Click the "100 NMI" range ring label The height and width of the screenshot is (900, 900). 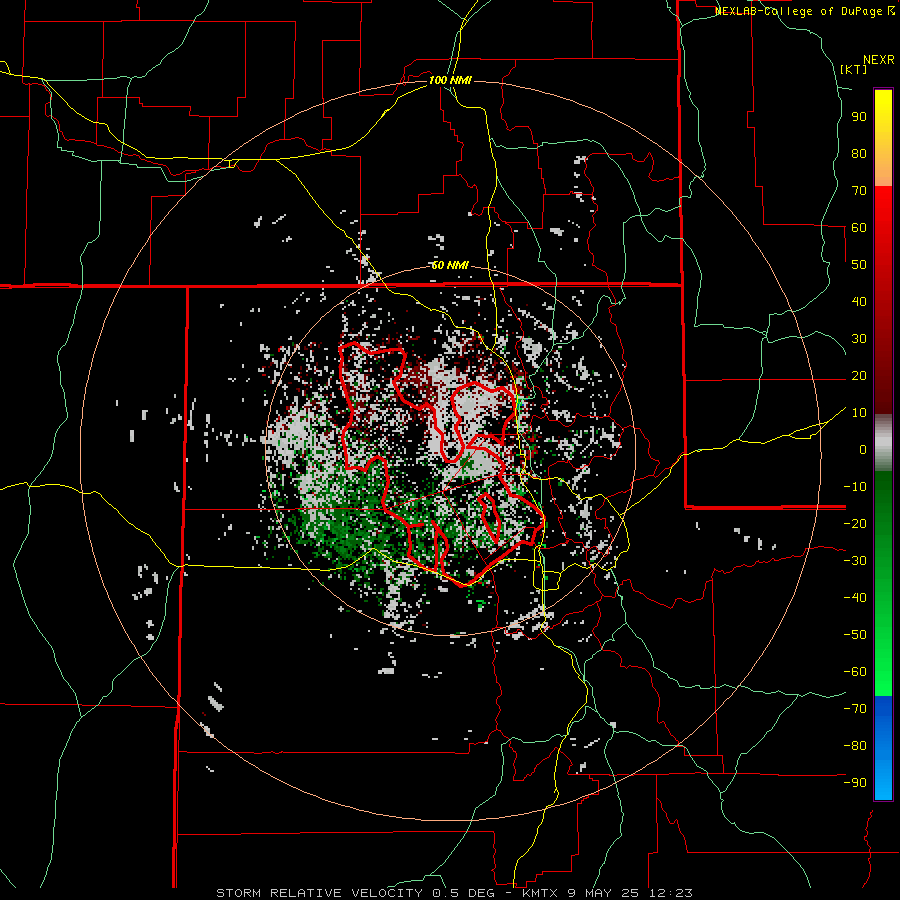click(x=450, y=80)
